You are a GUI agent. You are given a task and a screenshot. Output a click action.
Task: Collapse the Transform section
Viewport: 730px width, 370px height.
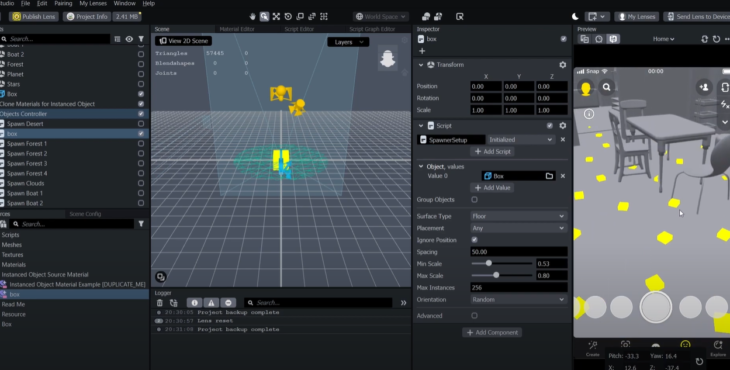coord(421,65)
